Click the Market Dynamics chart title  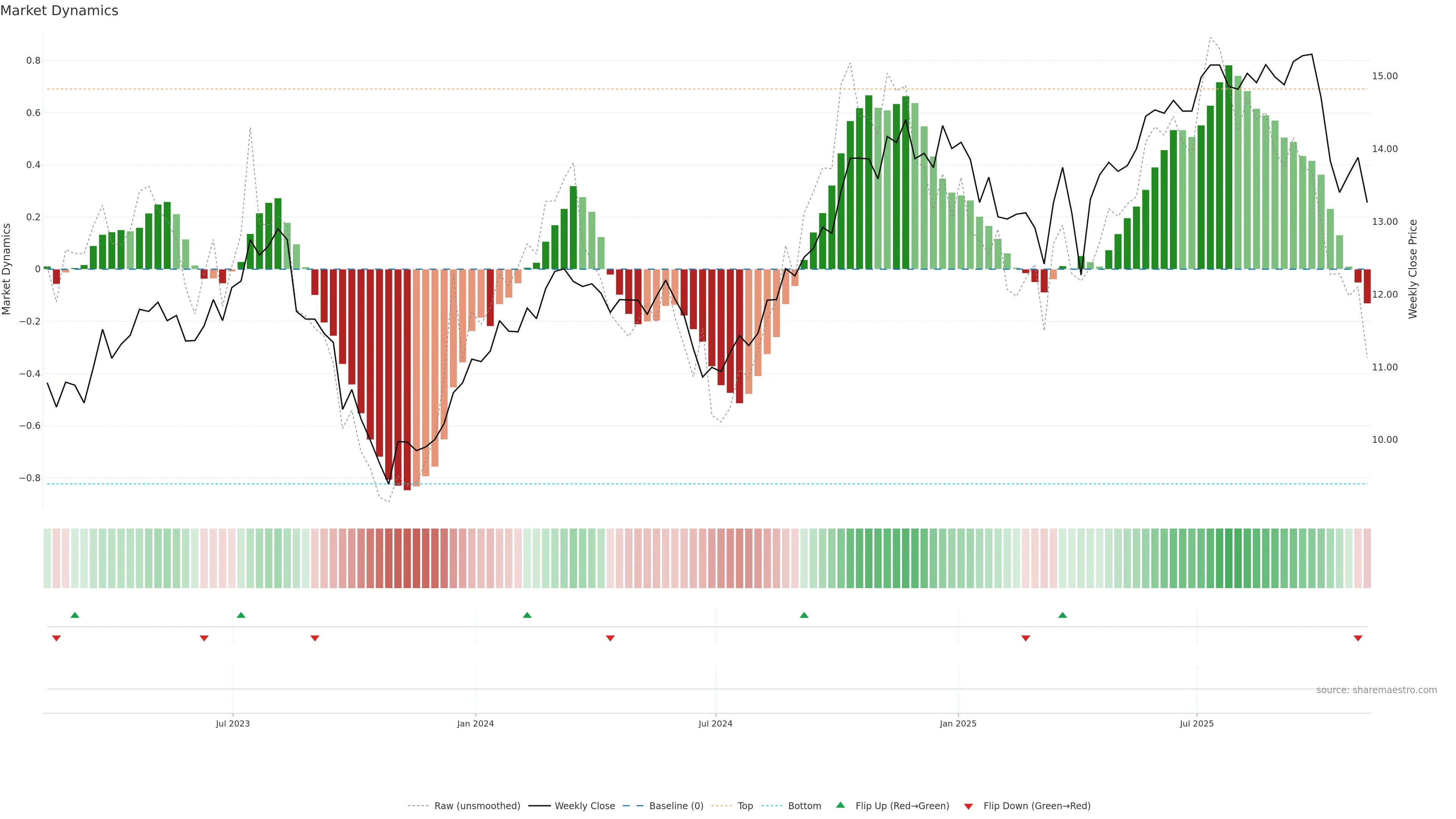tap(60, 11)
